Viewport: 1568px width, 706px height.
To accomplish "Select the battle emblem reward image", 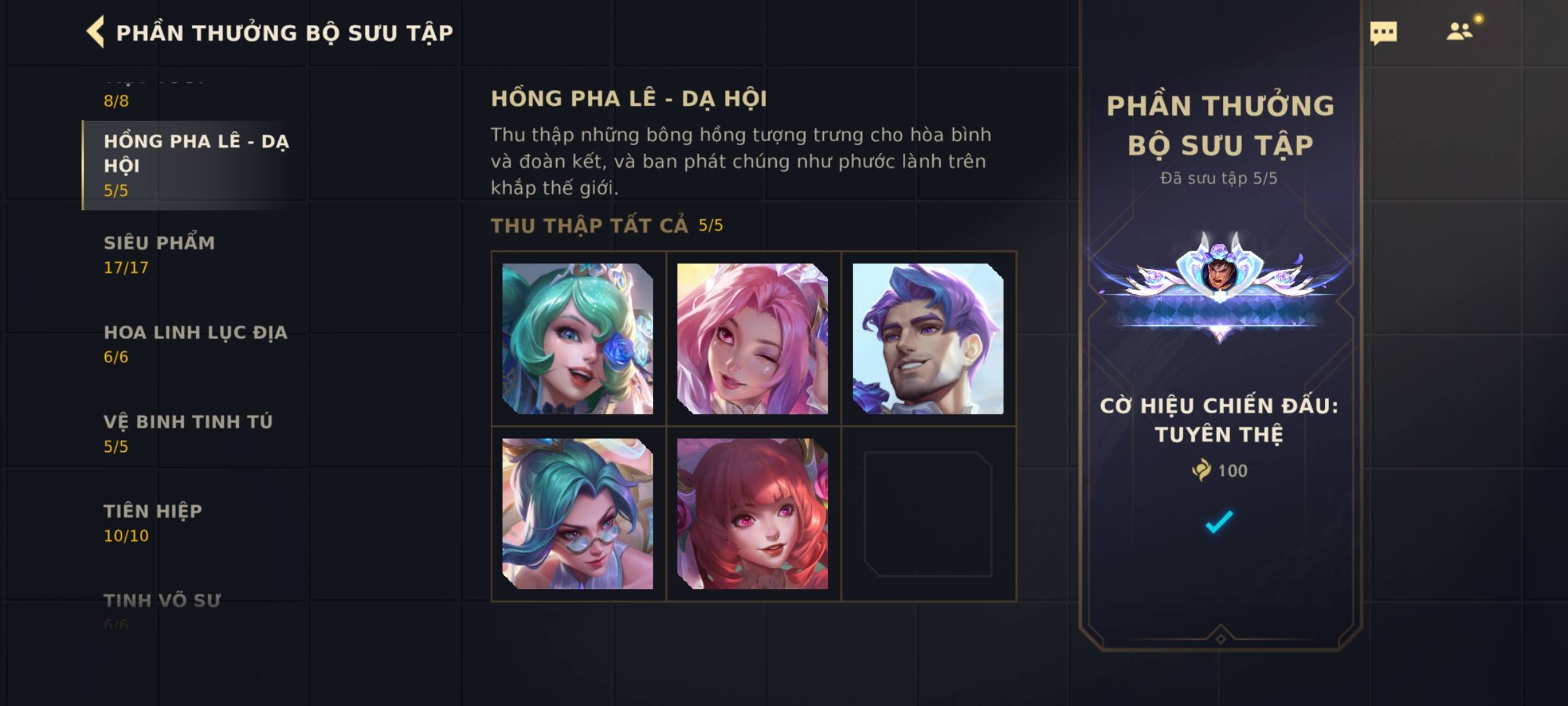I will (1220, 288).
